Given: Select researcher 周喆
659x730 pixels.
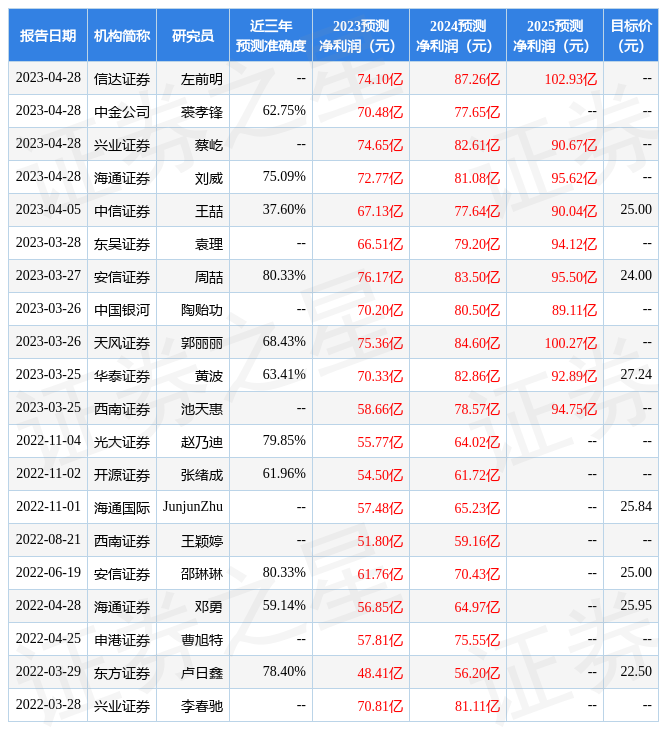Looking at the screenshot, I should (x=209, y=277).
